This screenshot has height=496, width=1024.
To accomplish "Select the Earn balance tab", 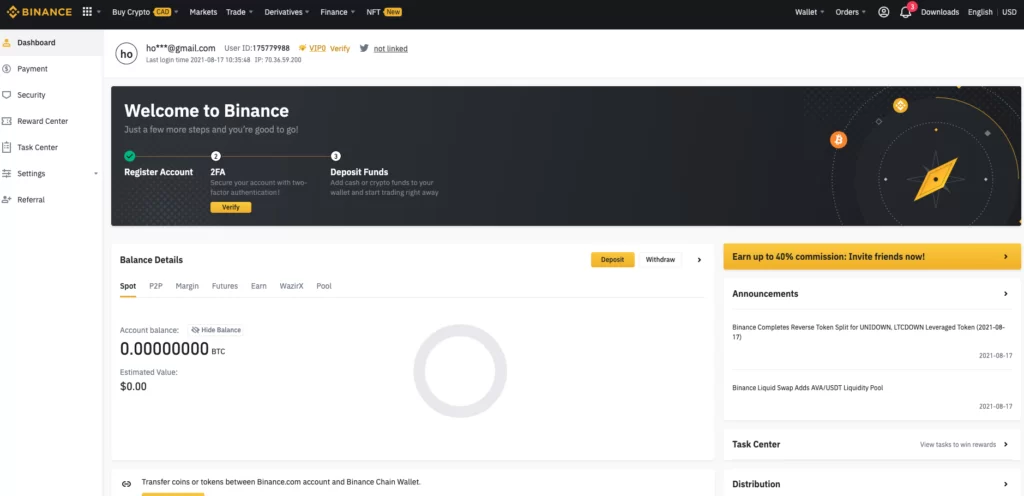I will pos(259,286).
